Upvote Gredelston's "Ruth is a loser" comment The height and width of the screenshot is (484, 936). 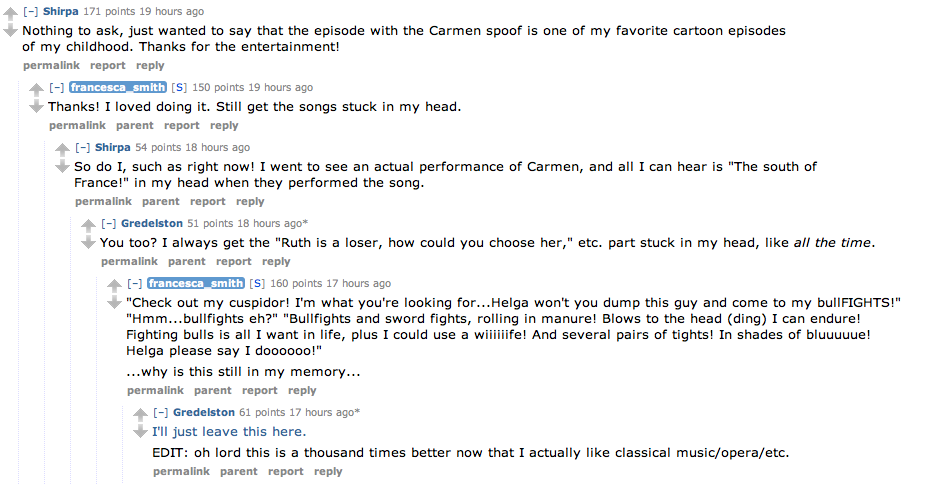[88, 226]
